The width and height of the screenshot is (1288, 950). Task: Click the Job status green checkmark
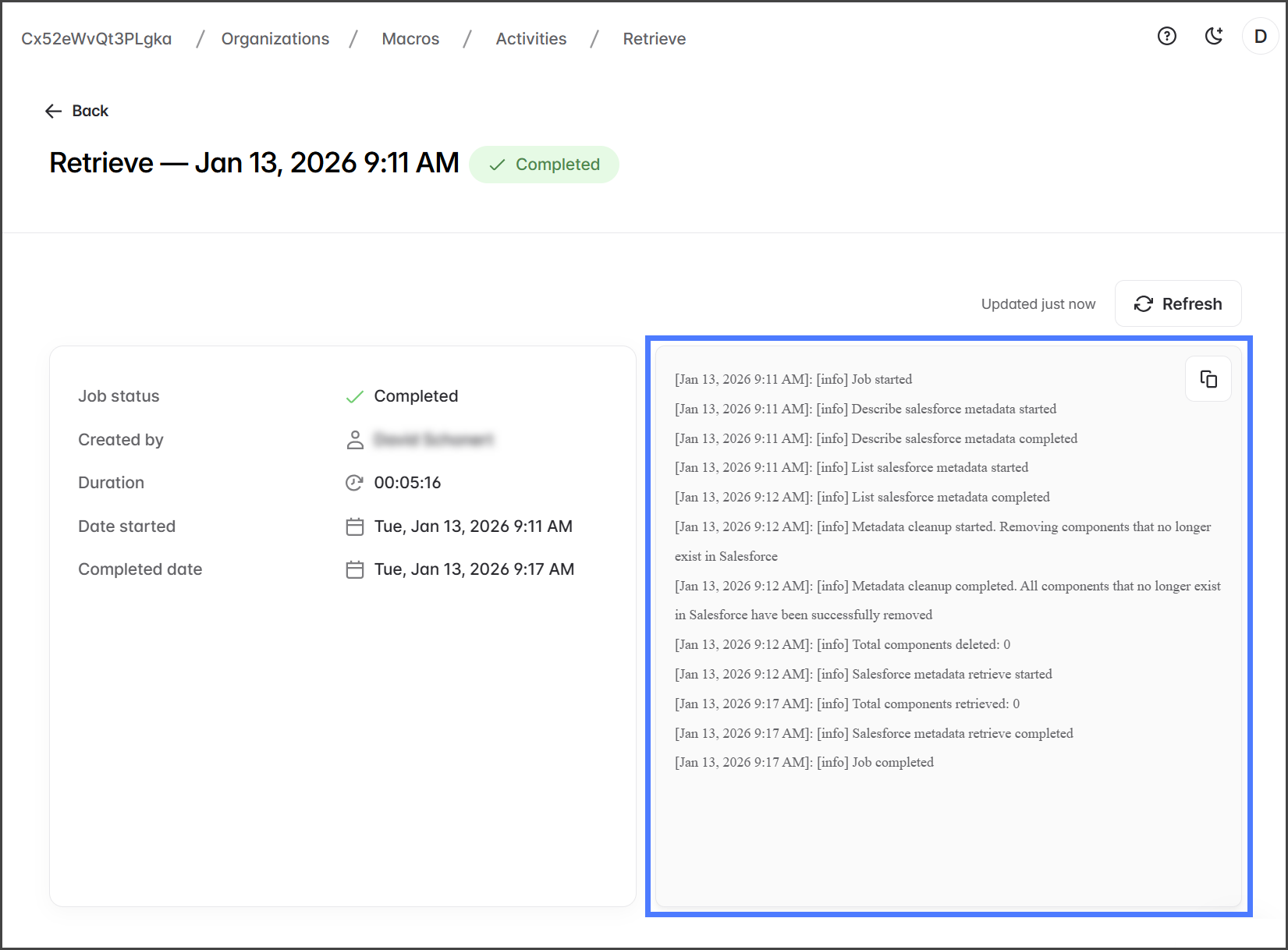click(x=354, y=396)
